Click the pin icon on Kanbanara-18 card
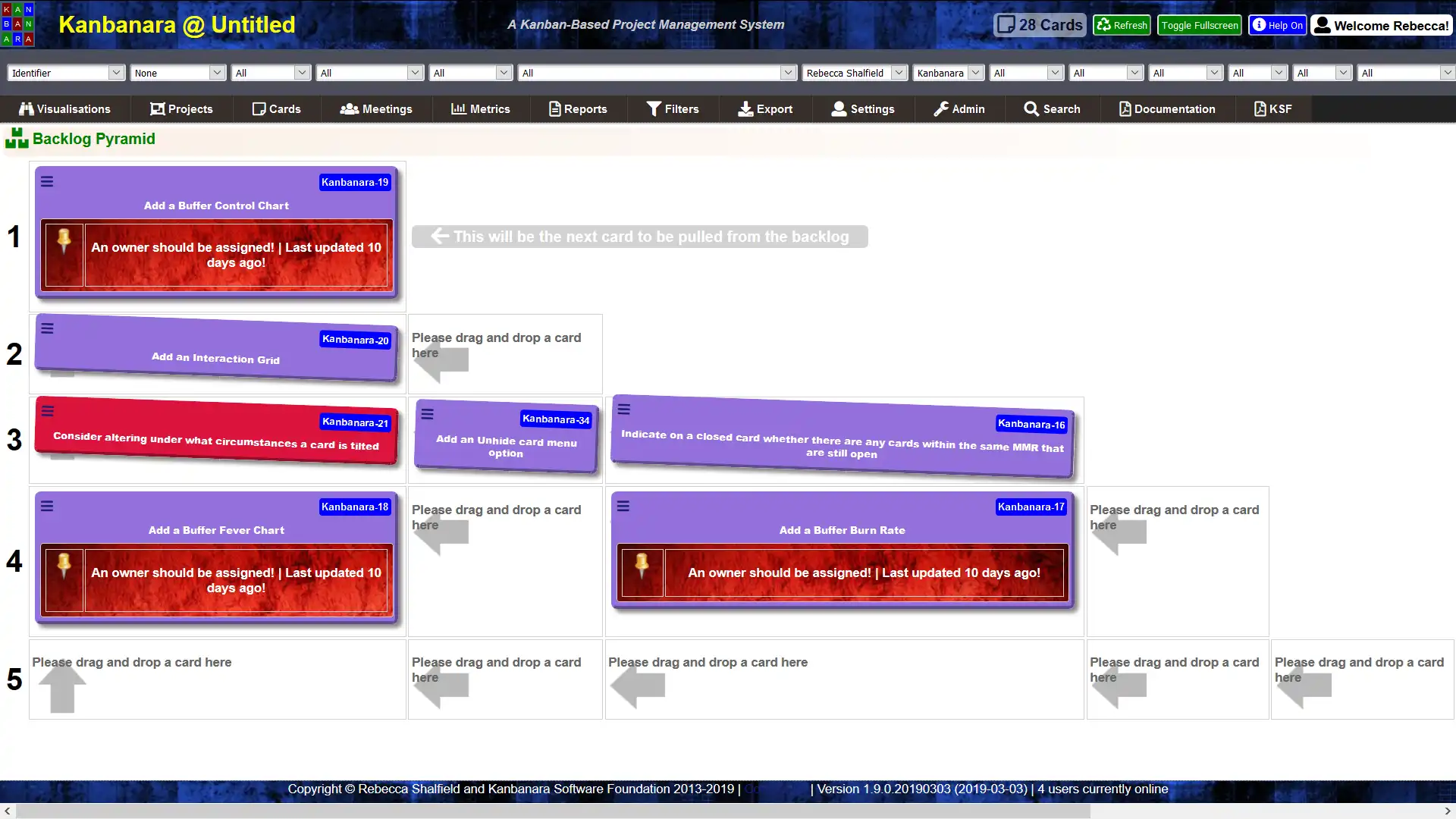This screenshot has width=1456, height=819. [x=64, y=573]
